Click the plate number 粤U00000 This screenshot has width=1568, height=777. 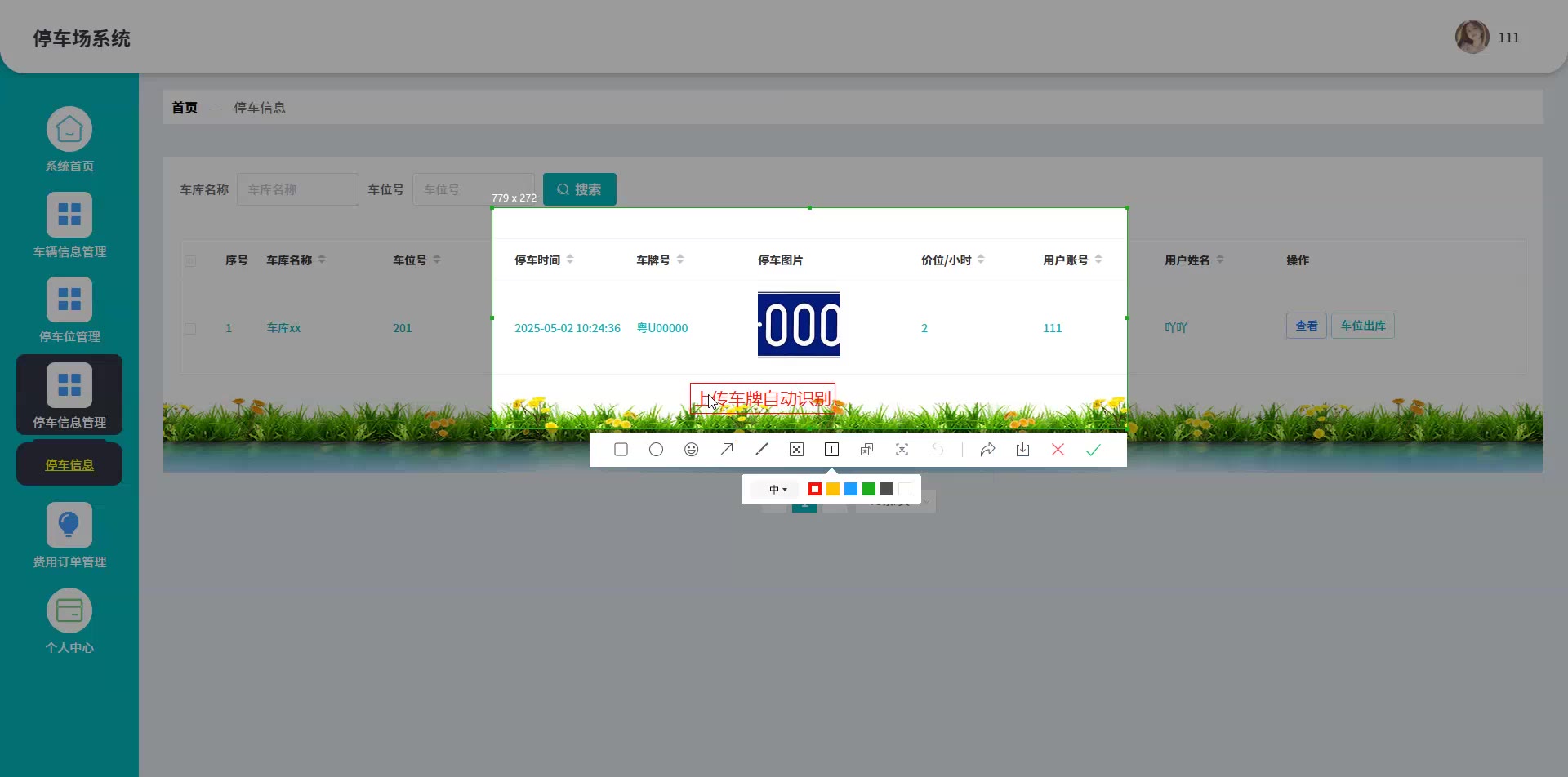662,328
